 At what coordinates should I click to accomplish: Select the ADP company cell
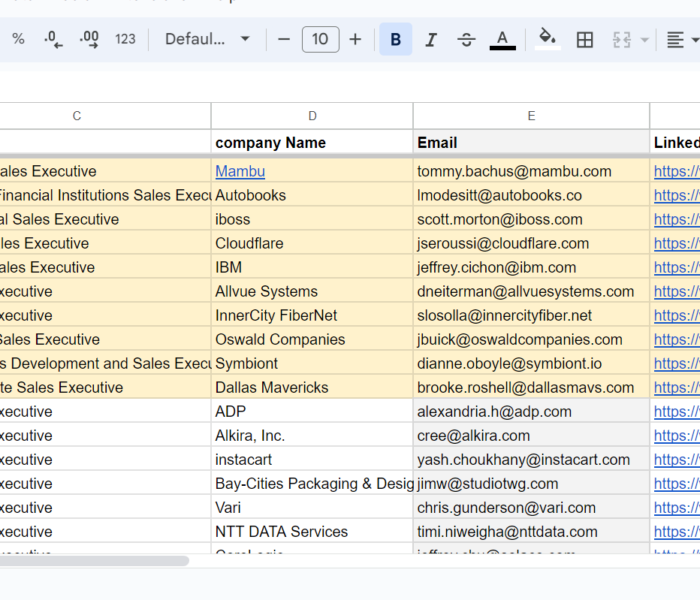tap(312, 412)
